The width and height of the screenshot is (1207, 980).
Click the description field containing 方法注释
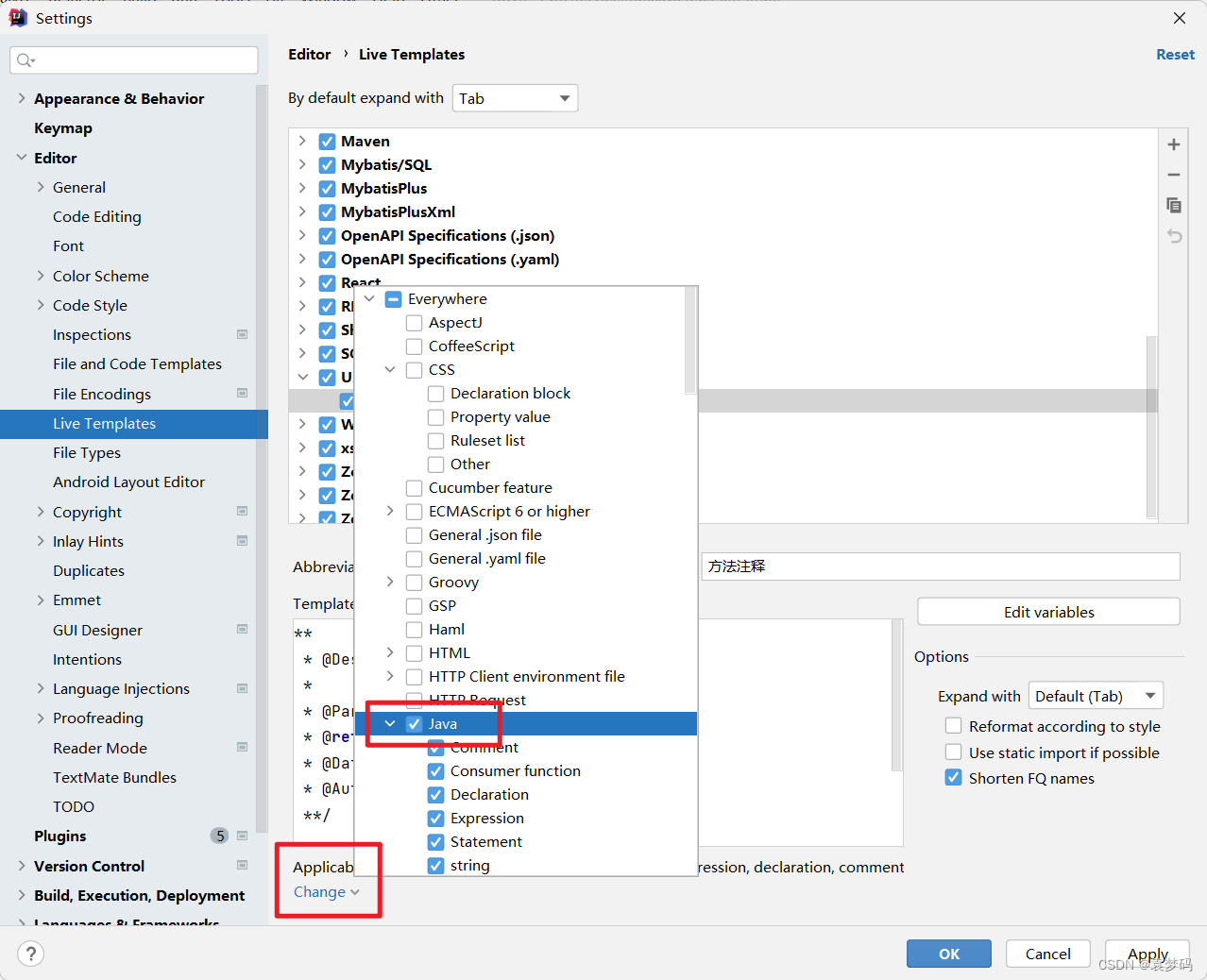click(941, 566)
